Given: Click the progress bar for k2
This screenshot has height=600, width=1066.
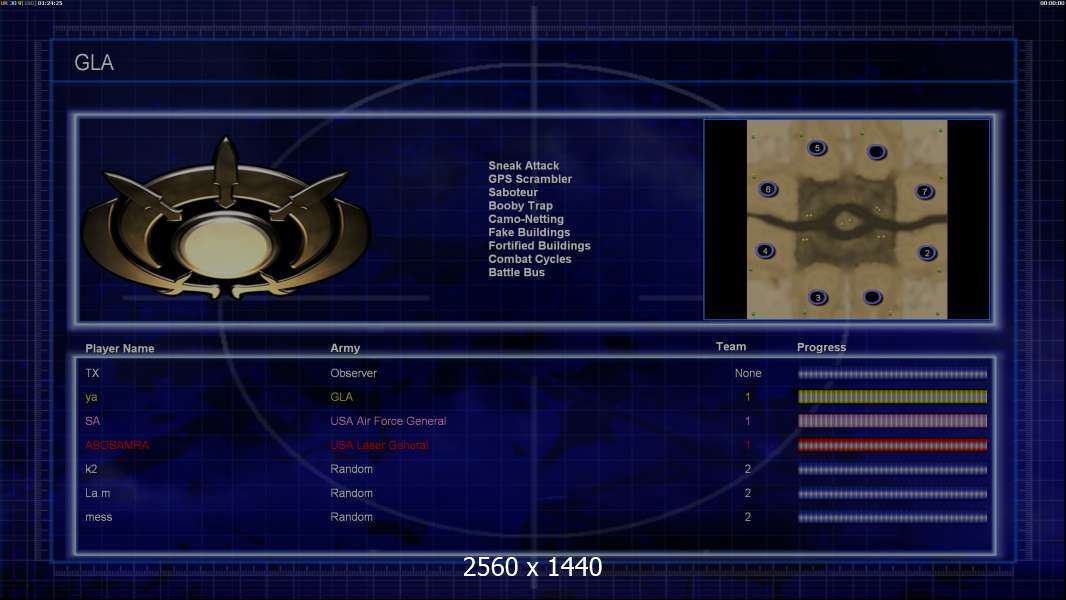Looking at the screenshot, I should 892,470.
